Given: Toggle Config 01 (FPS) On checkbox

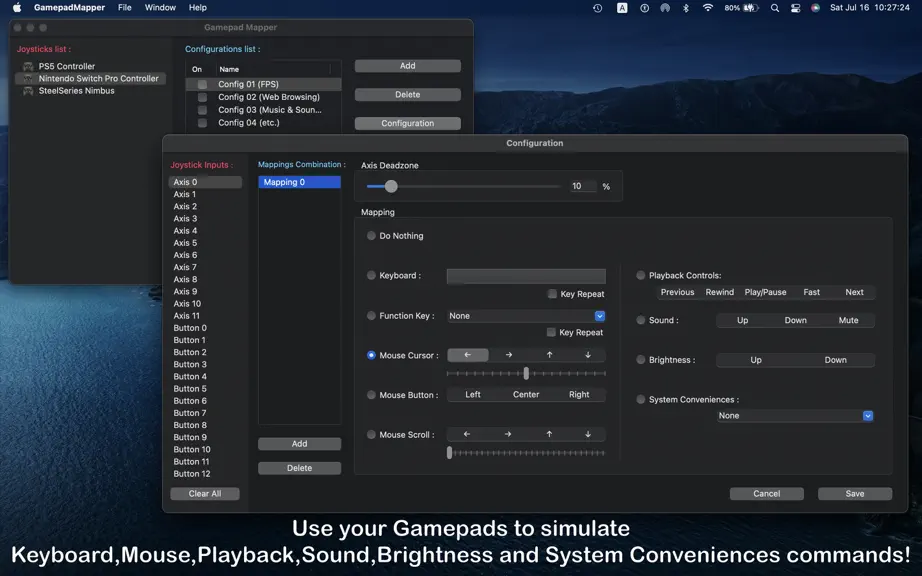Looking at the screenshot, I should coord(202,84).
